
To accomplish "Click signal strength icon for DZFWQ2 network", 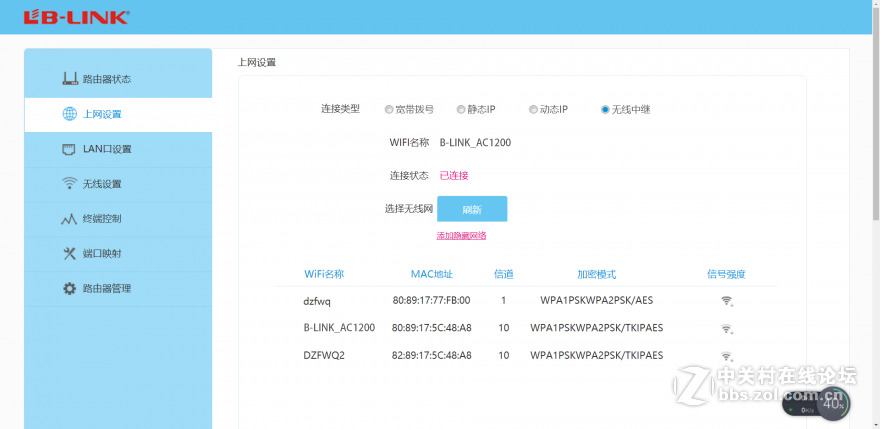I will point(726,356).
